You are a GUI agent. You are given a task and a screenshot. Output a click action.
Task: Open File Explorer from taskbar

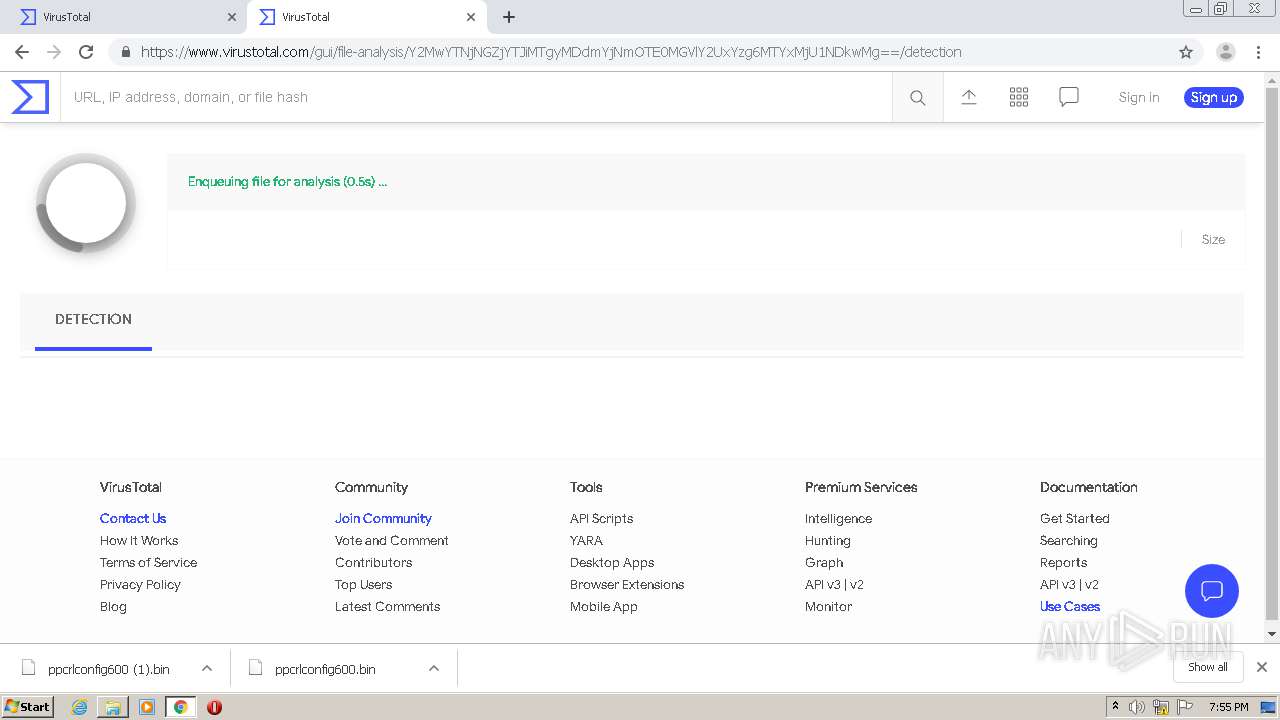pos(113,707)
